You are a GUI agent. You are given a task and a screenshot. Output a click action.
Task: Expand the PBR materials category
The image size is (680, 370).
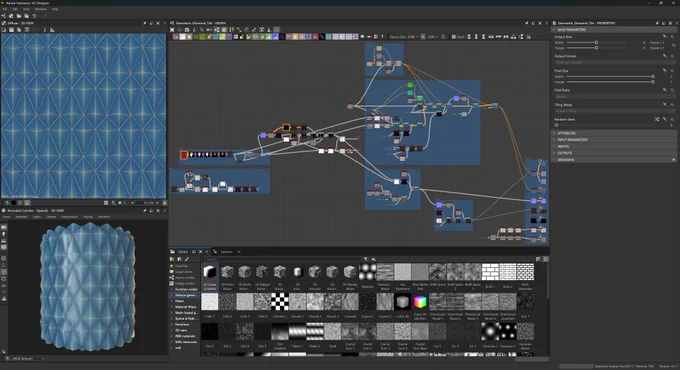point(172,336)
